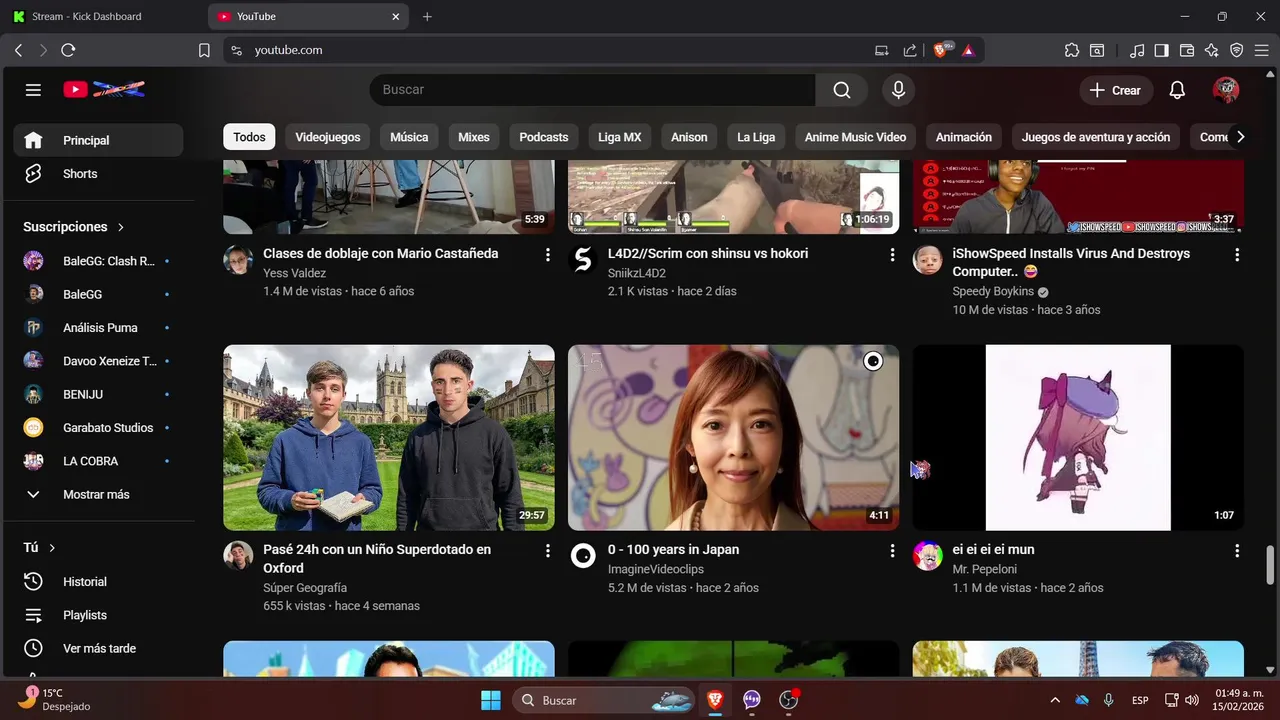Select Juegos de aventura y acción chip
1280x720 pixels.
[x=1096, y=137]
